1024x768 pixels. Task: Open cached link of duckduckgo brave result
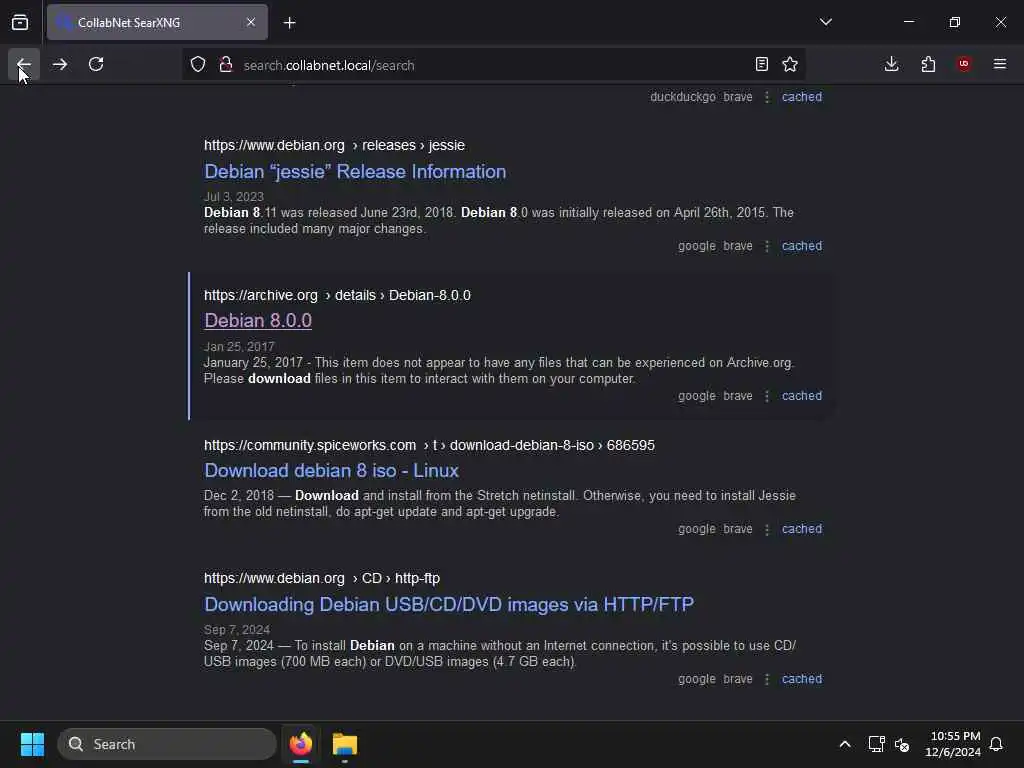[x=801, y=97]
